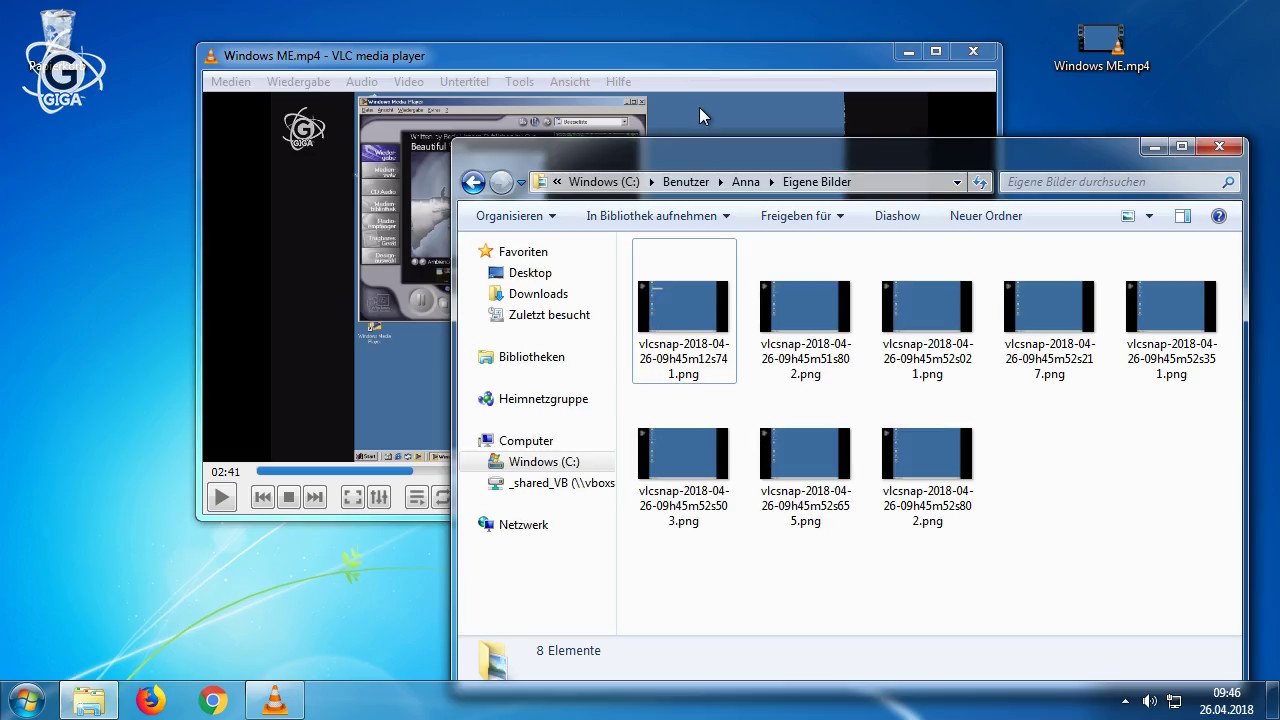Click Firefox in the taskbar
Screen dimensions: 1280x720
151,700
